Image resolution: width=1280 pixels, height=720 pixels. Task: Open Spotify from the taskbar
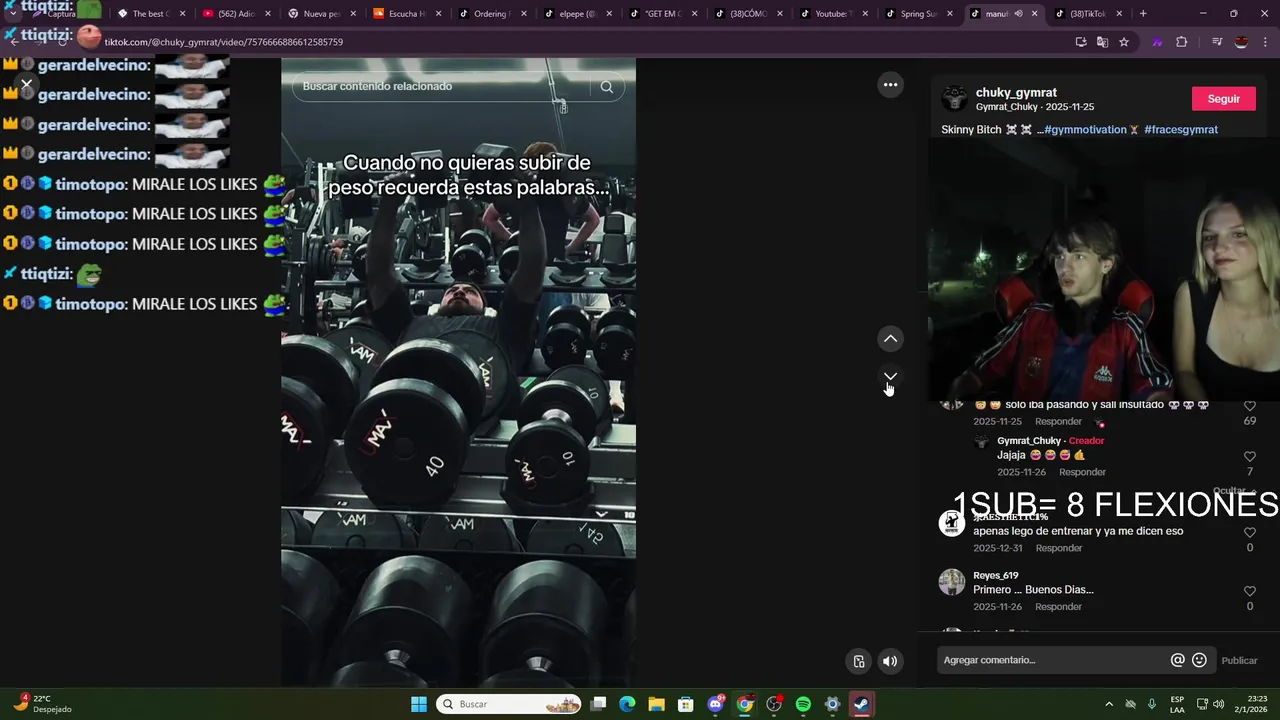coord(803,704)
